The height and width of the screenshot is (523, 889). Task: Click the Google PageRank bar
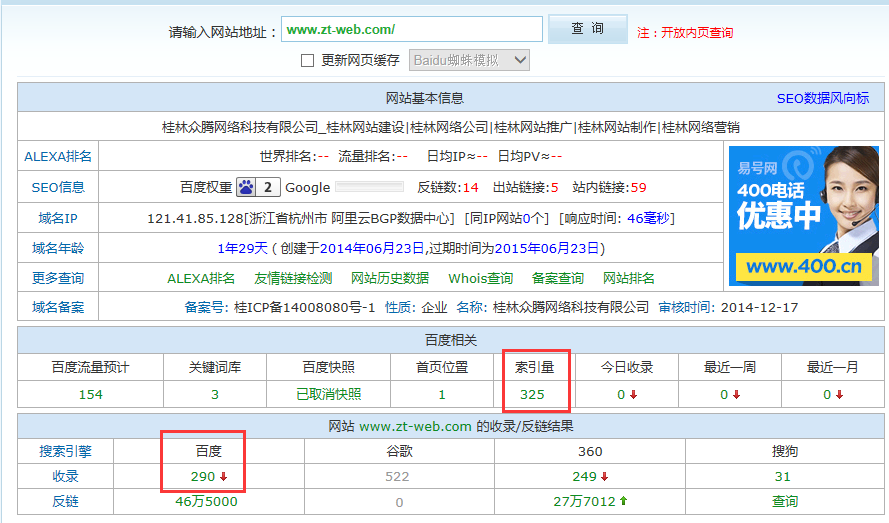pos(369,187)
